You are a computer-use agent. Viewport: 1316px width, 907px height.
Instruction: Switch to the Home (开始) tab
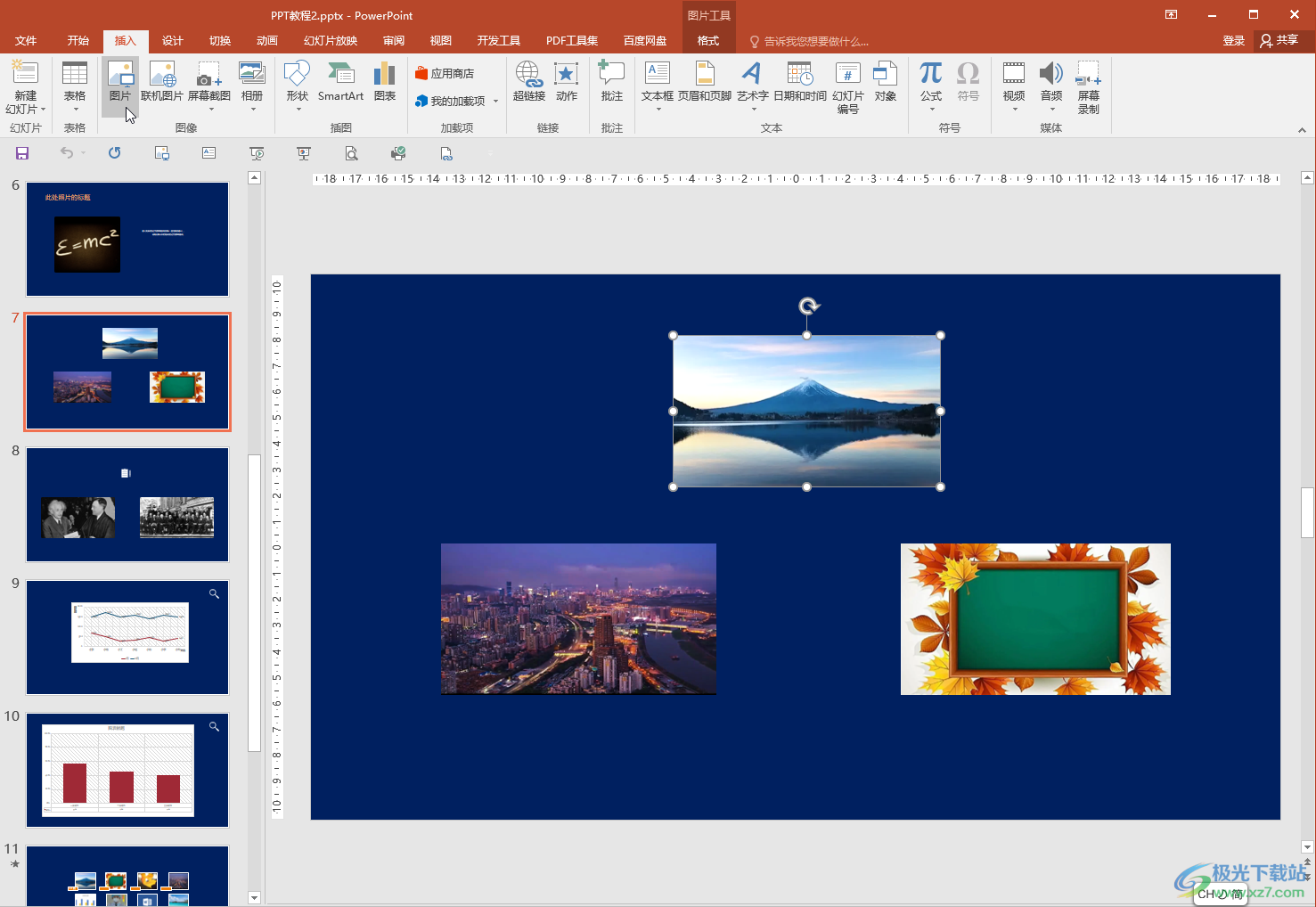coord(78,41)
